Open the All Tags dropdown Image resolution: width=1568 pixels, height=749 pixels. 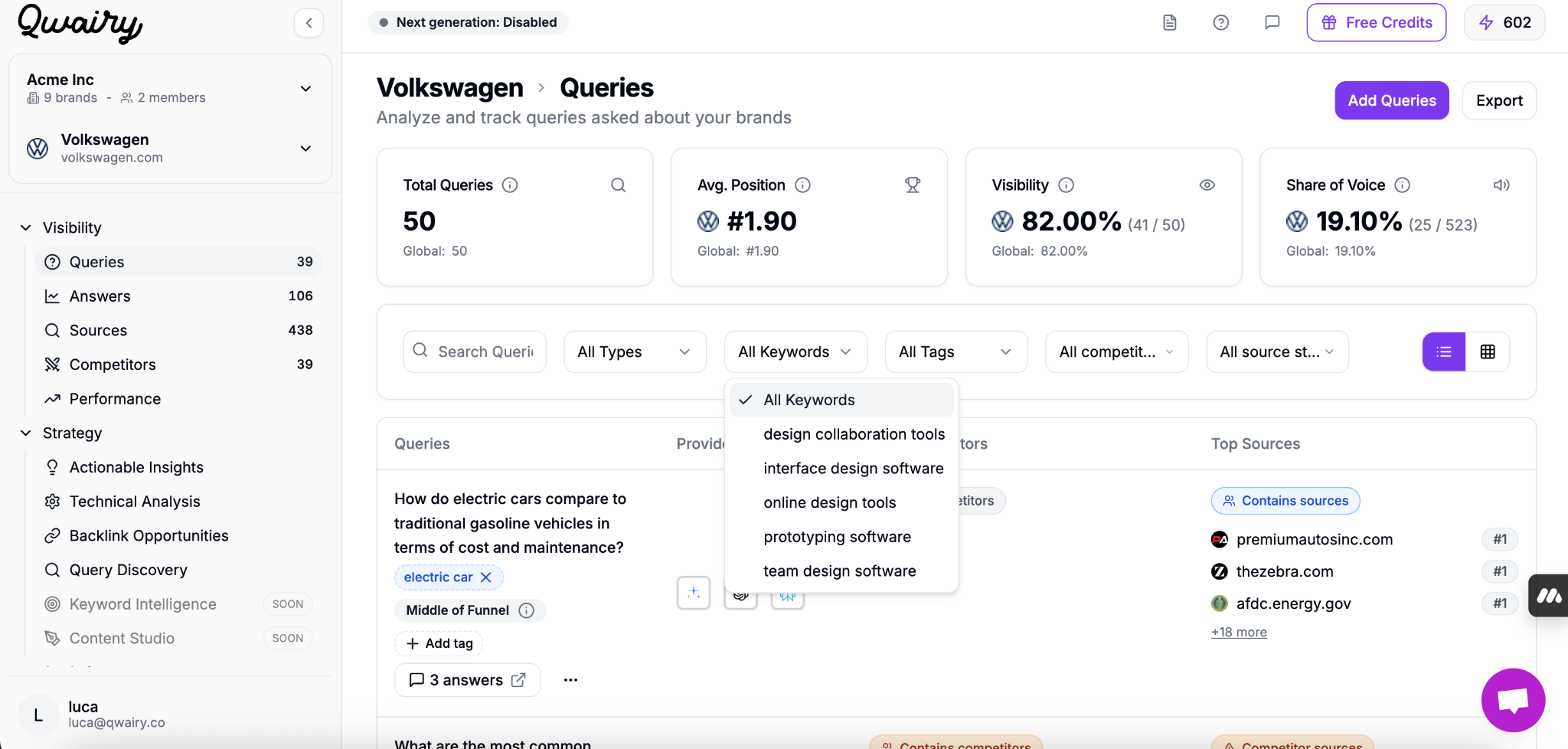point(956,352)
